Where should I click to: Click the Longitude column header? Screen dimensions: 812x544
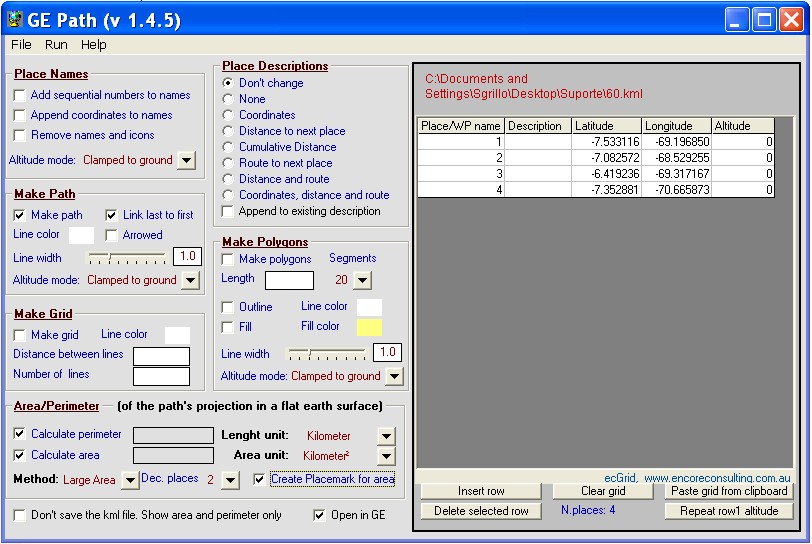pos(676,126)
